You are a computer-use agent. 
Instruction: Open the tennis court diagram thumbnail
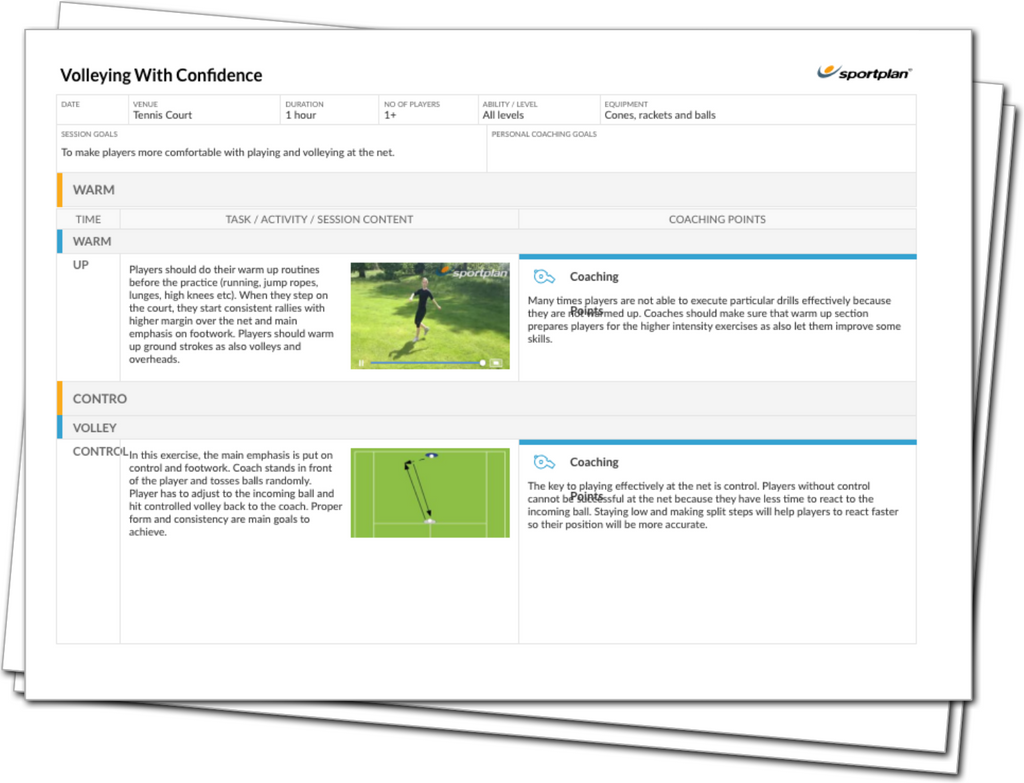(x=430, y=491)
